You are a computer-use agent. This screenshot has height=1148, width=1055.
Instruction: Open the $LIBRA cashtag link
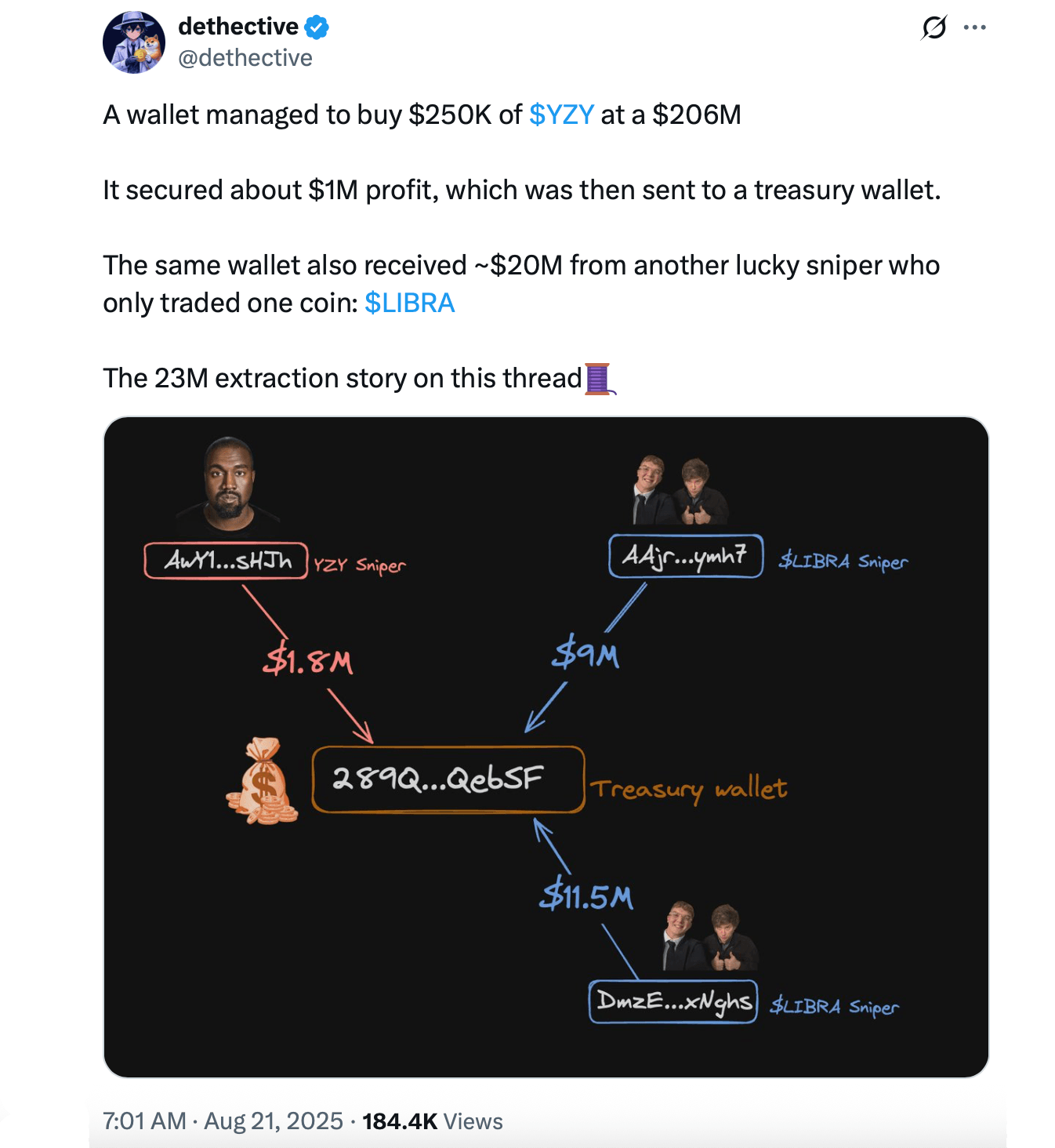pyautogui.click(x=409, y=302)
